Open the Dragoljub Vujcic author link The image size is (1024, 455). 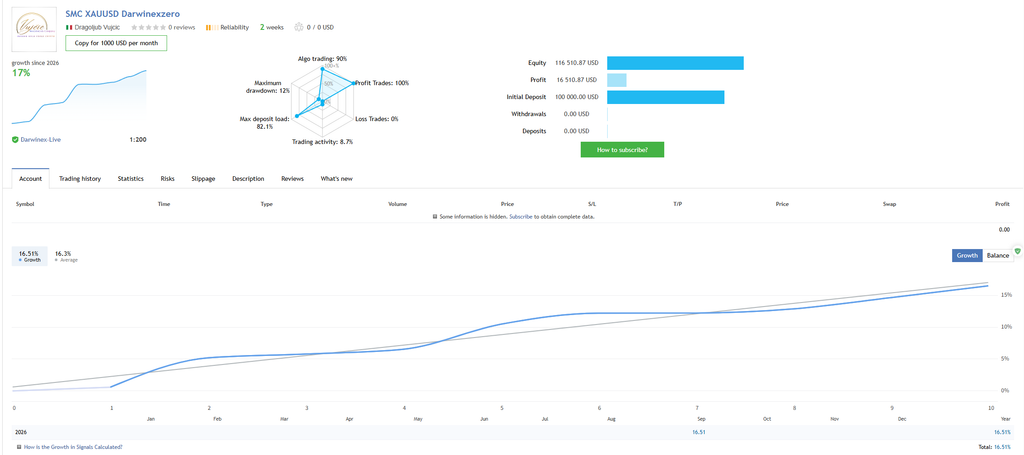[99, 27]
